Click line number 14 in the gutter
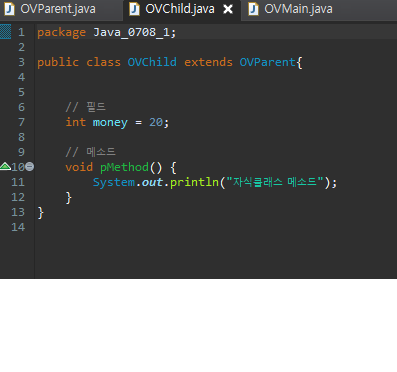This screenshot has height=372, width=397. coord(18,227)
